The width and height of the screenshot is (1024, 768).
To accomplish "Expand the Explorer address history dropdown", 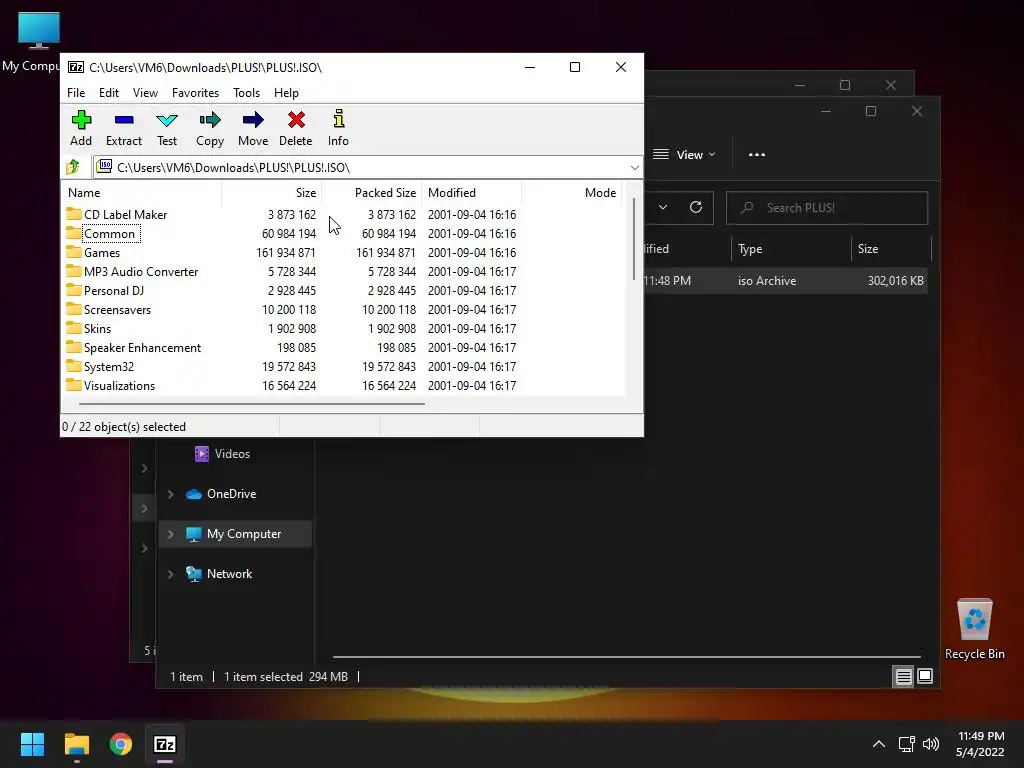I will [x=663, y=208].
